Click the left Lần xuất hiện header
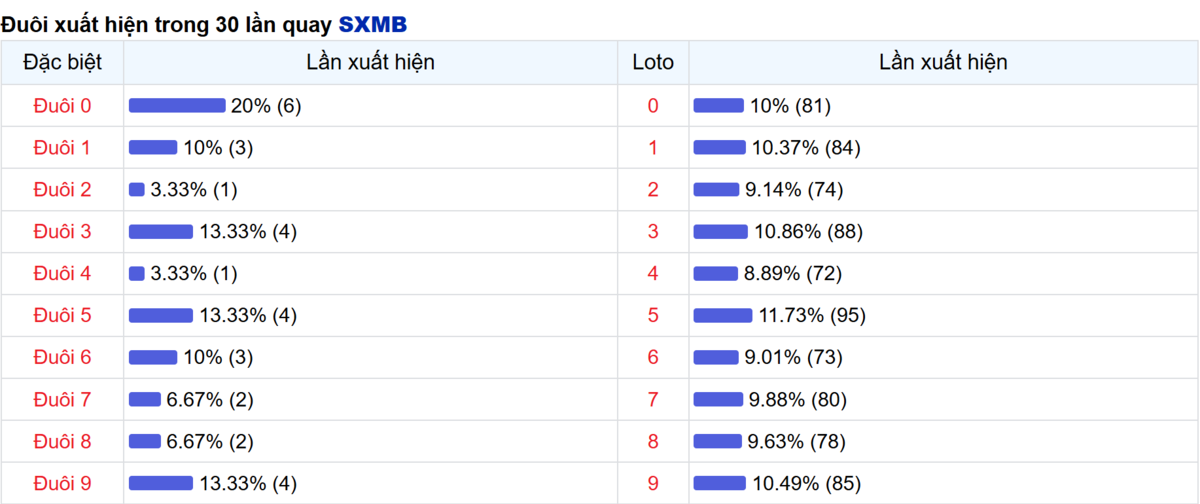Image resolution: width=1200 pixels, height=504 pixels. [x=370, y=63]
